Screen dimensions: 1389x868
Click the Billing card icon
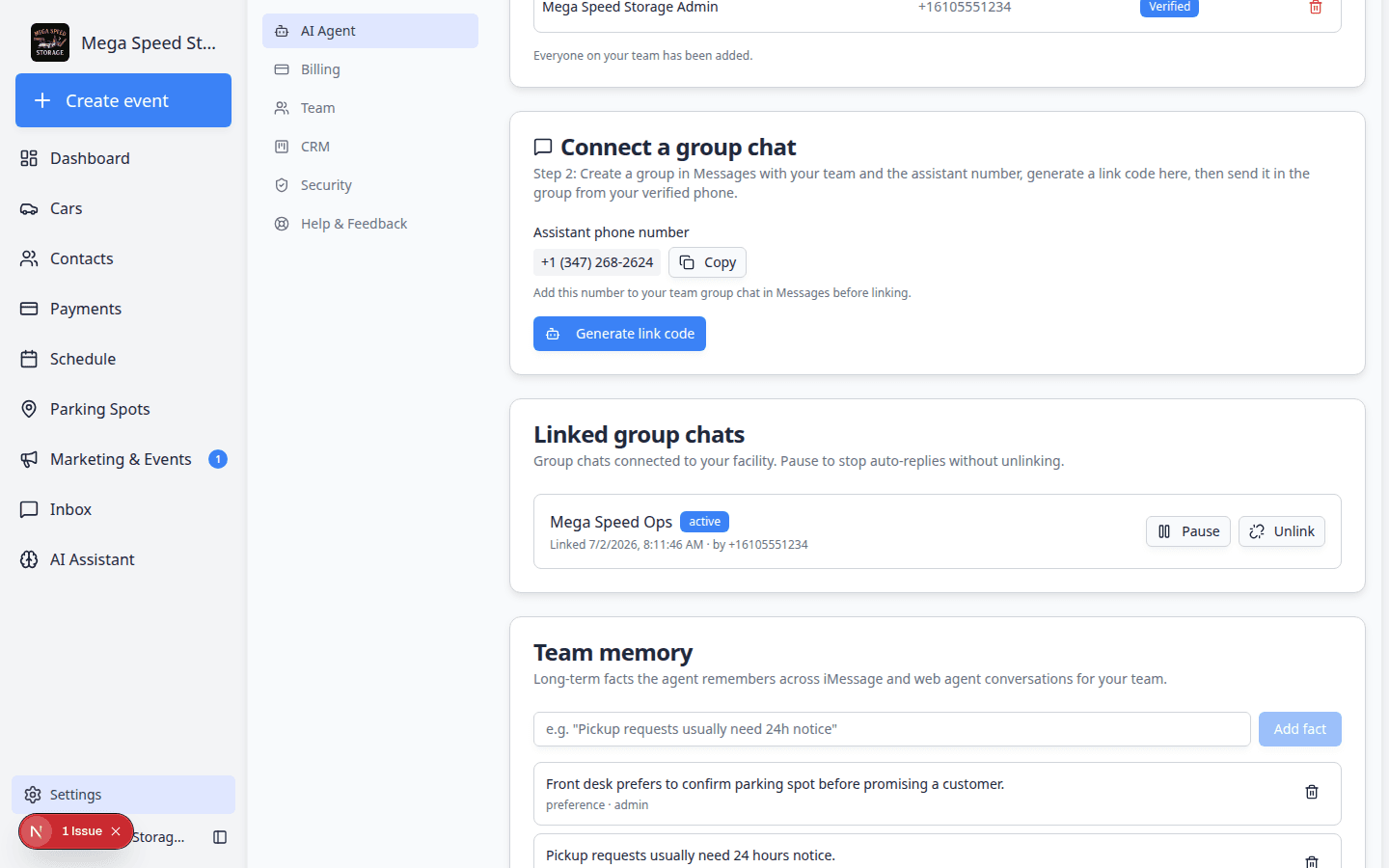coord(282,69)
